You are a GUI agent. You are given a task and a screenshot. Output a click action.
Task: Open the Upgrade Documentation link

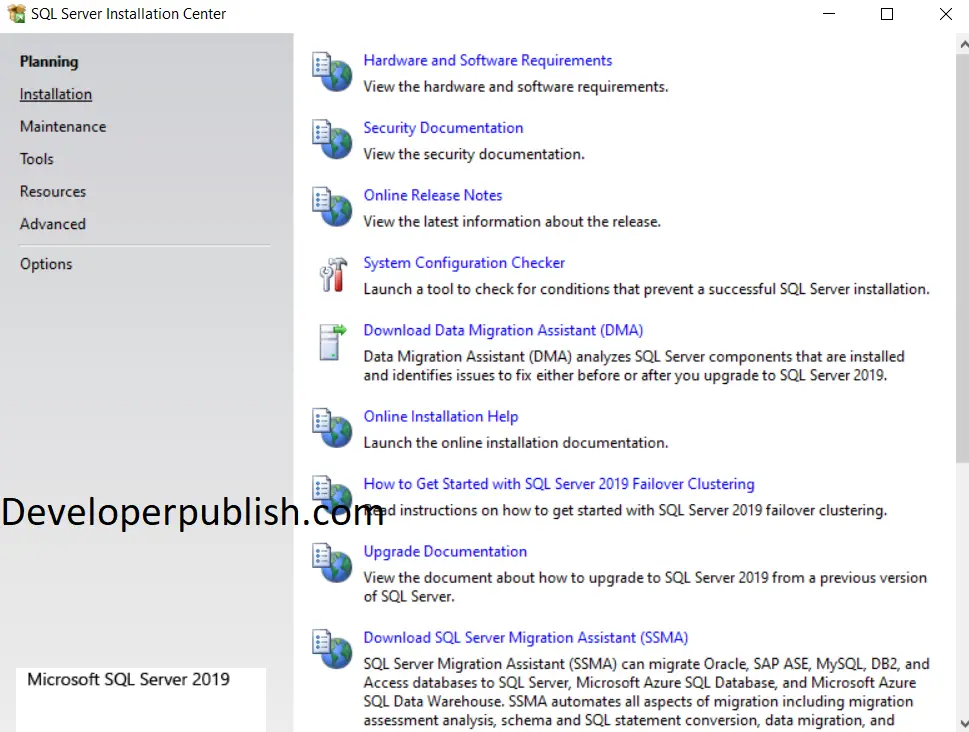coord(445,551)
